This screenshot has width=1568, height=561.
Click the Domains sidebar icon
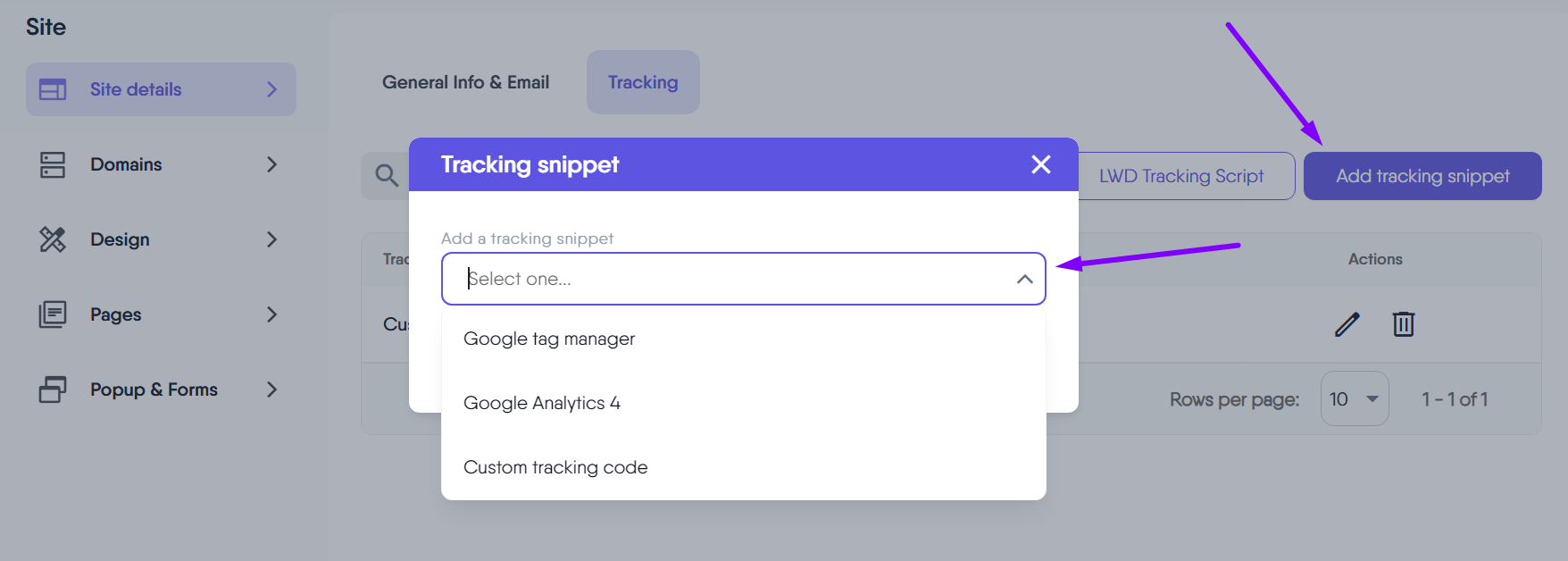(53, 164)
